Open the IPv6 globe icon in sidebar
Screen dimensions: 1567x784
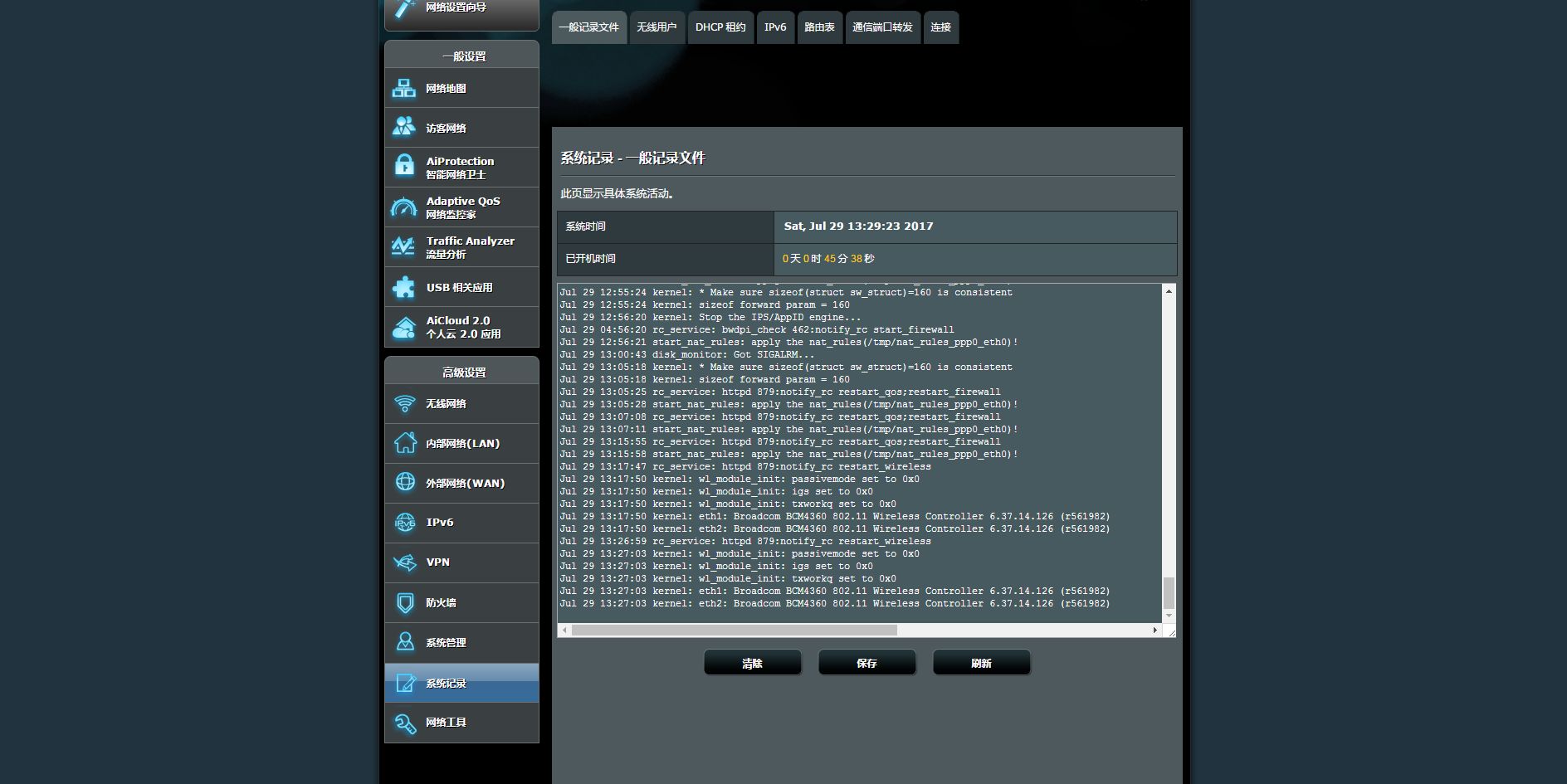click(x=405, y=522)
